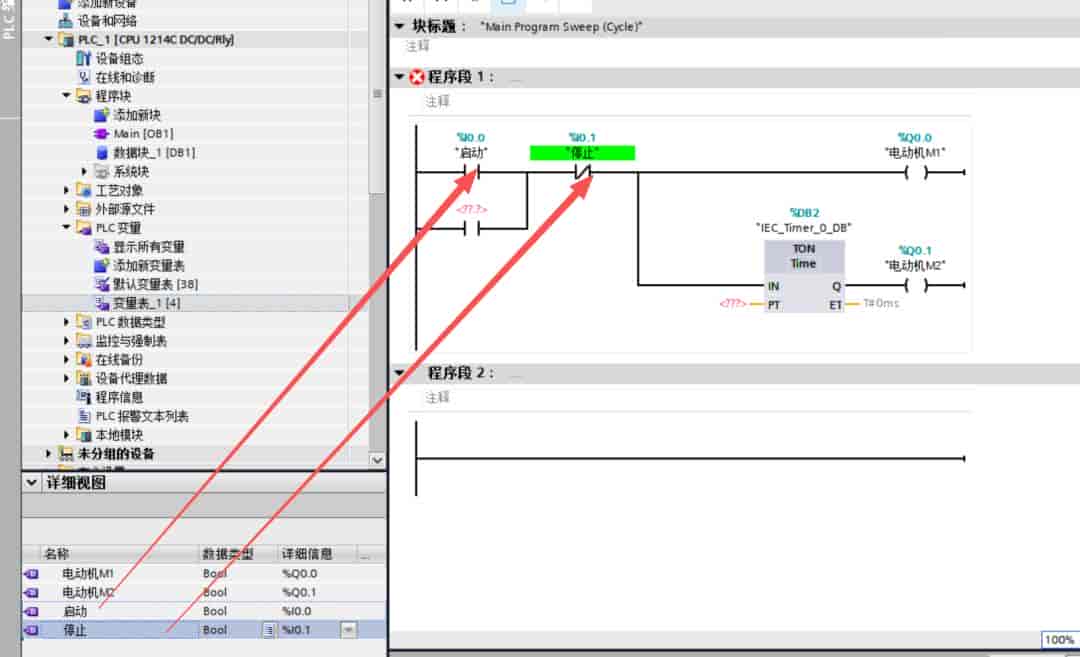The height and width of the screenshot is (657, 1080).
Task: Expand the 在线备份 folder
Action: pyautogui.click(x=66, y=359)
